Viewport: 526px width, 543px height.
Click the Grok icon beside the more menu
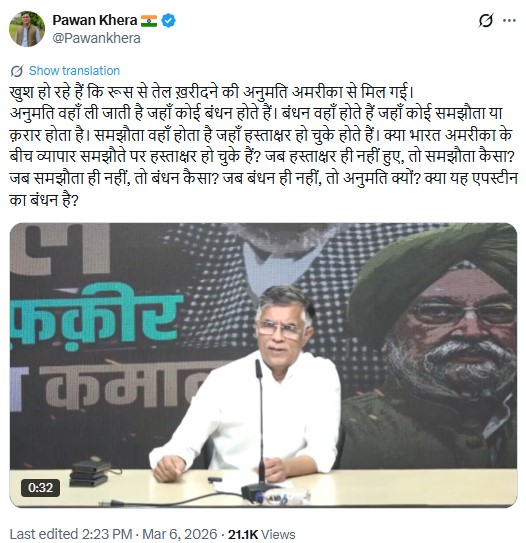[x=485, y=20]
